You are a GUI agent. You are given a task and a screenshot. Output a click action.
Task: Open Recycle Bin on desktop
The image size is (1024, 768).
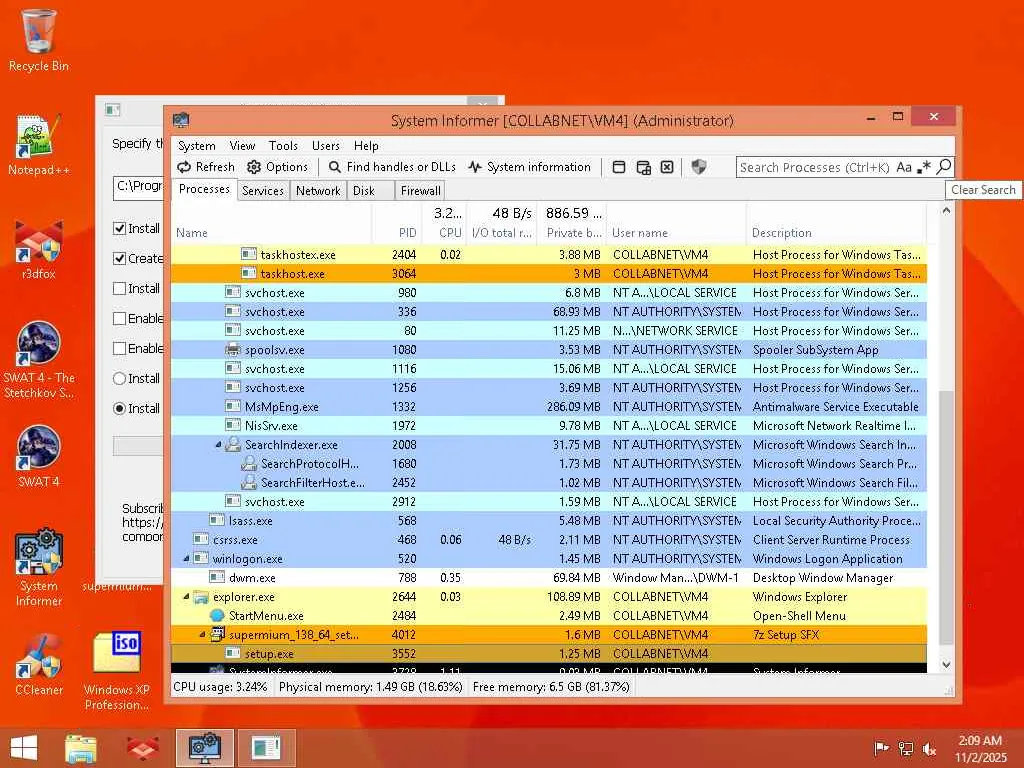coord(39,40)
